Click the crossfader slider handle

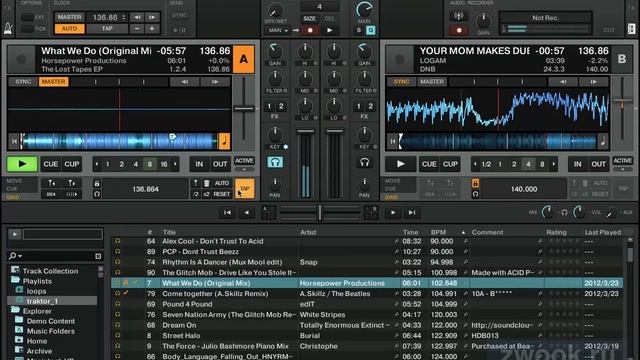(x=320, y=213)
